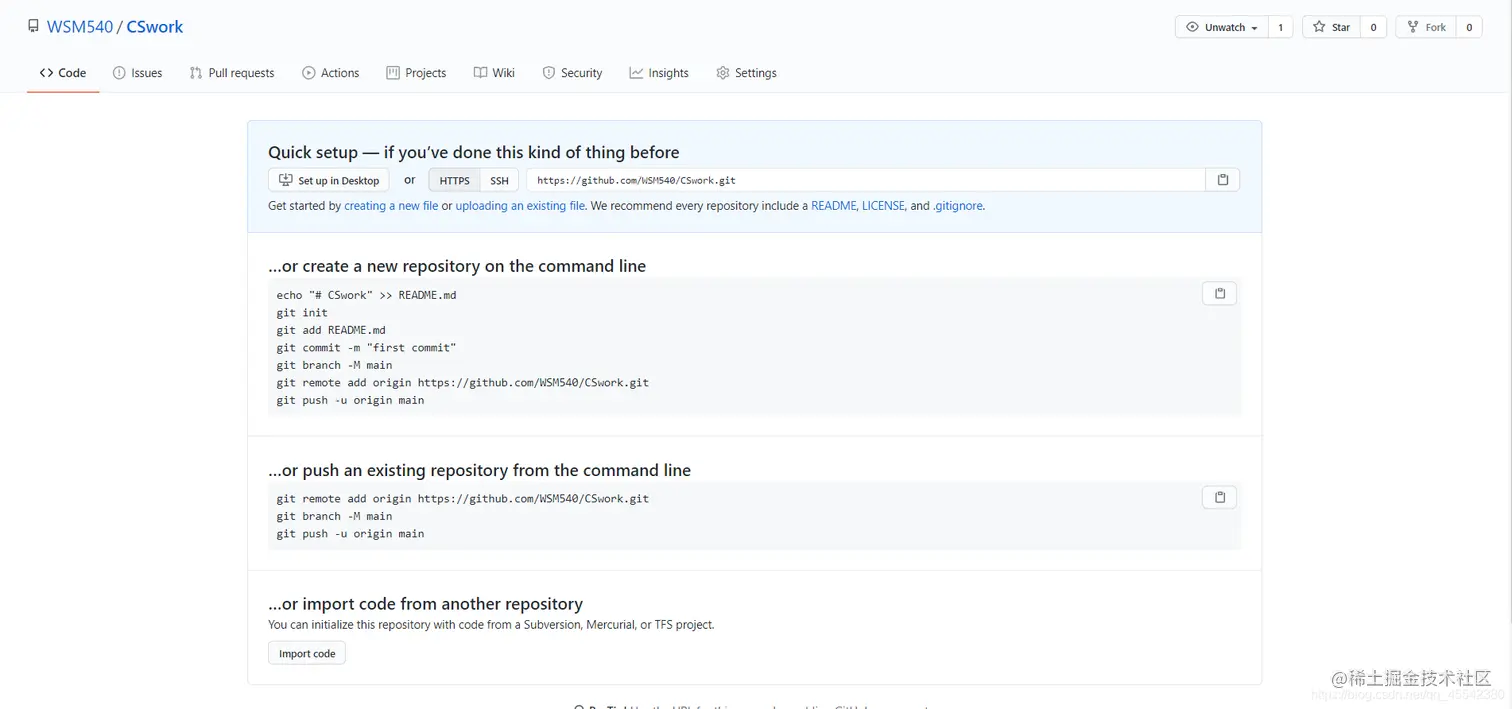Viewport: 1512px width, 709px height.
Task: Expand the Unwatch dropdown
Action: (1222, 27)
